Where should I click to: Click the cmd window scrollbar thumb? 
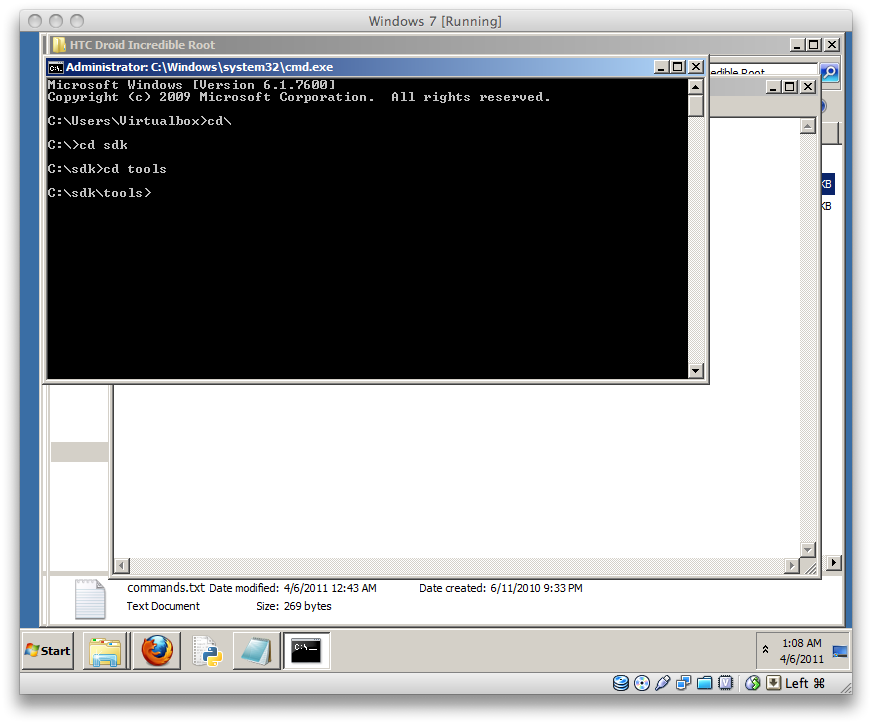pos(695,106)
